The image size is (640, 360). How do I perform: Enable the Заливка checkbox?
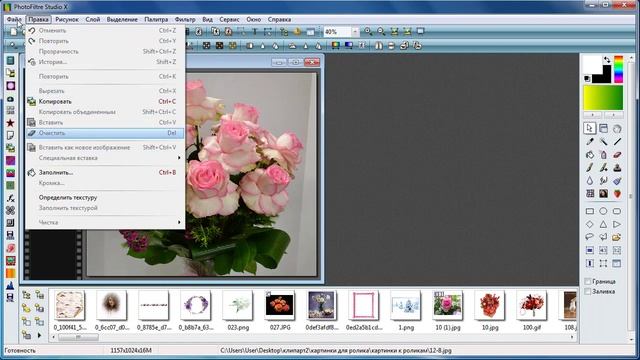[x=588, y=292]
